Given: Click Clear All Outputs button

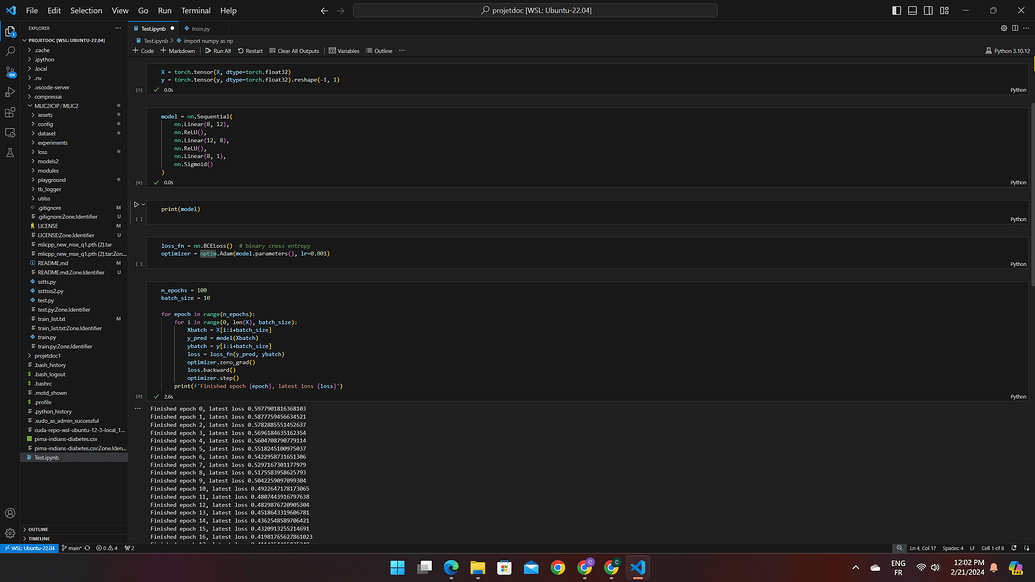Looking at the screenshot, I should pos(294,50).
